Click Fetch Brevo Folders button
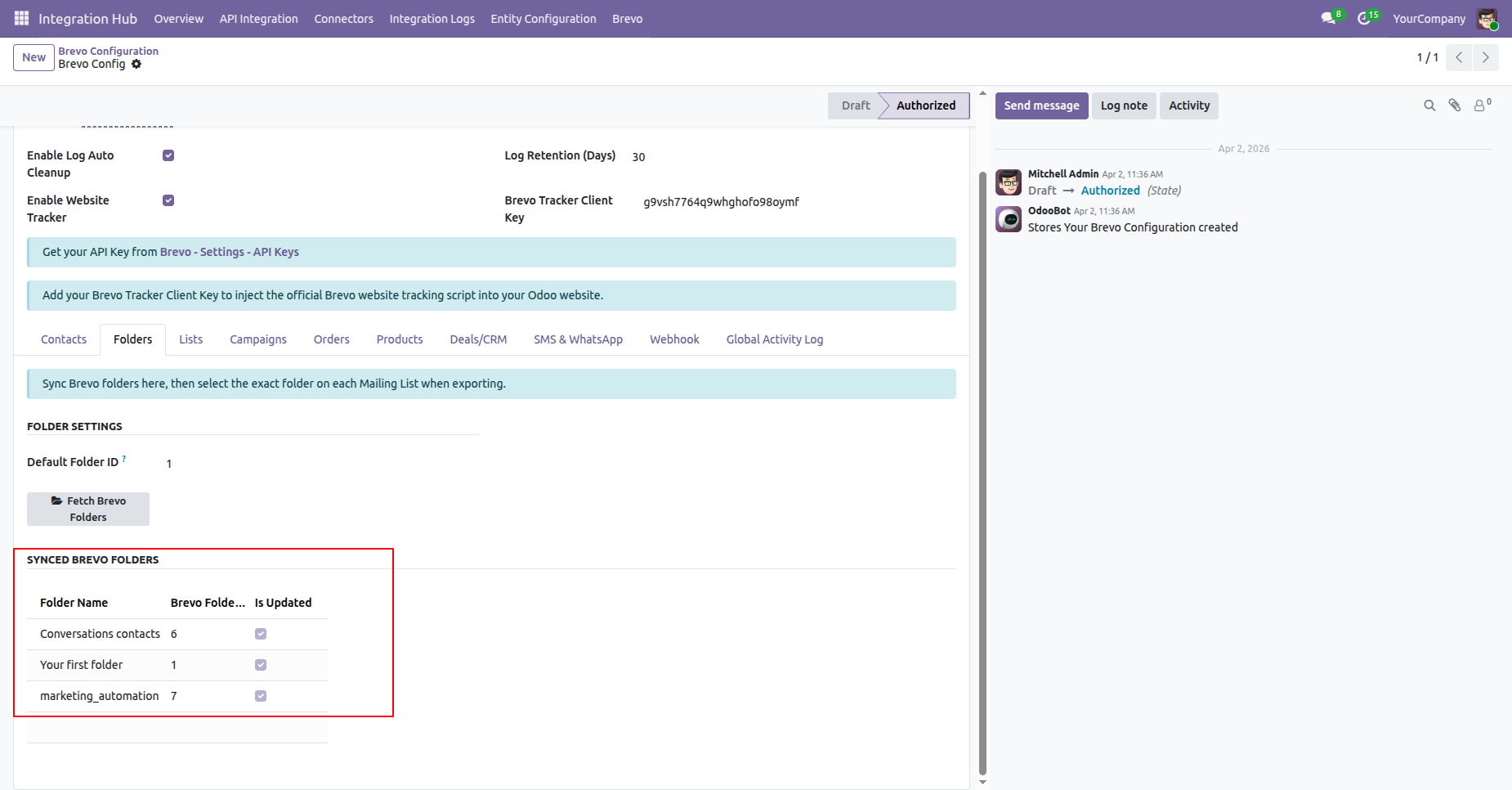Viewport: 1512px width, 790px height. click(x=88, y=509)
